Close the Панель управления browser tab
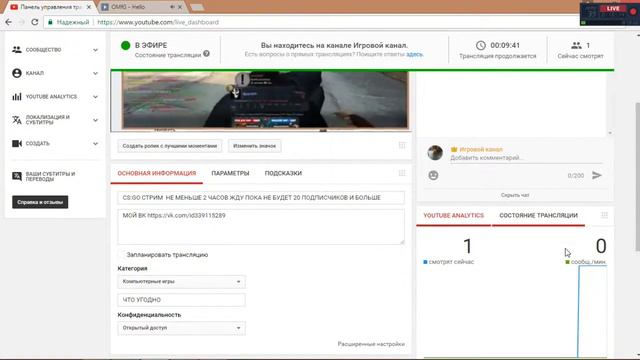Viewport: 640px width, 360px height. [x=89, y=7]
